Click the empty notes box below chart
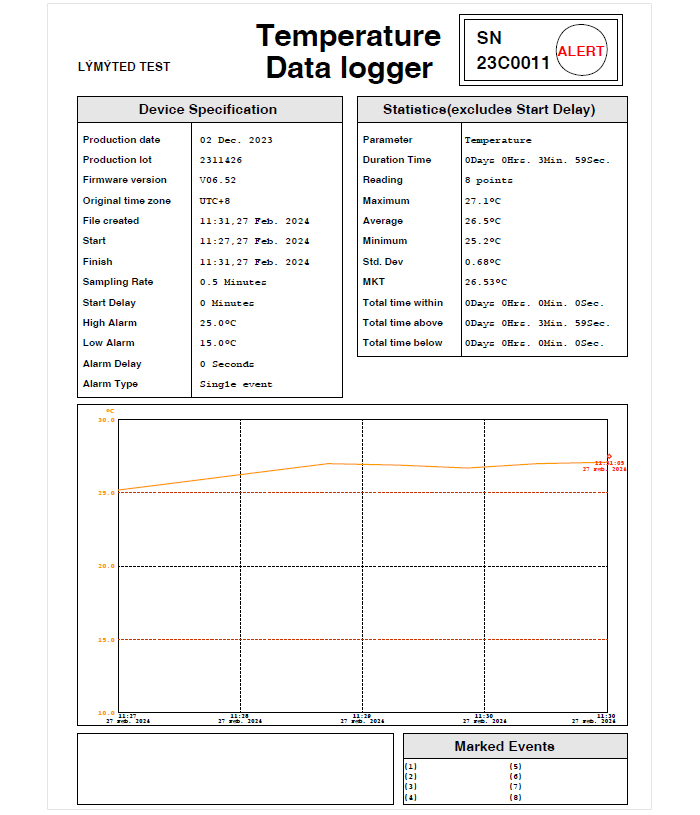The image size is (700, 815). [x=235, y=768]
